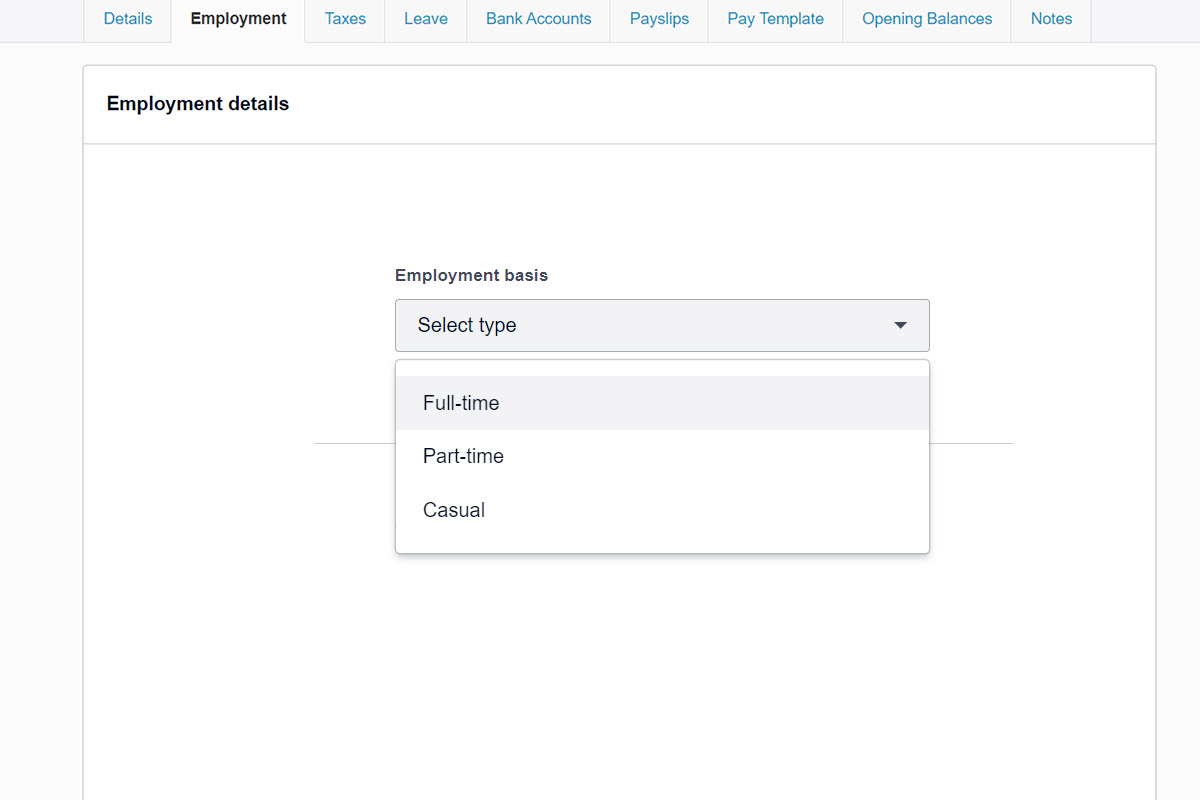This screenshot has width=1200, height=800.
Task: Select Full-time from the dropdown list
Action: [x=462, y=403]
